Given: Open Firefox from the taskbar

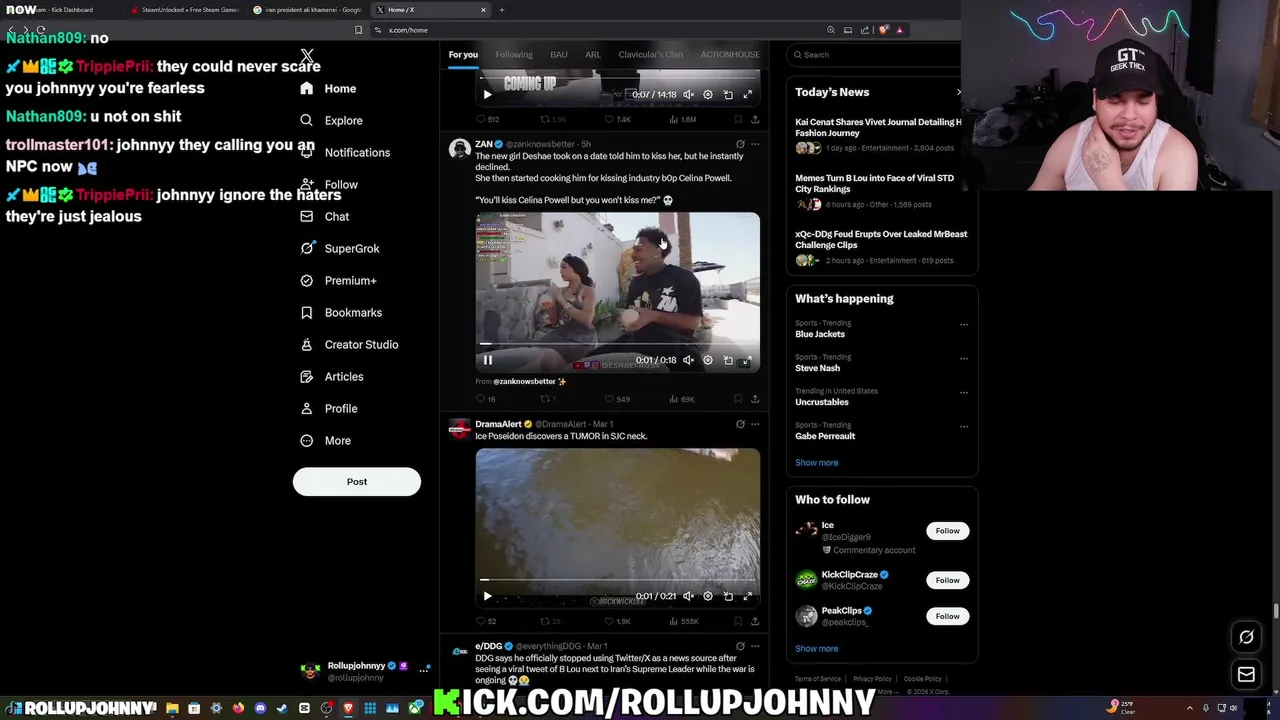Looking at the screenshot, I should [238, 708].
